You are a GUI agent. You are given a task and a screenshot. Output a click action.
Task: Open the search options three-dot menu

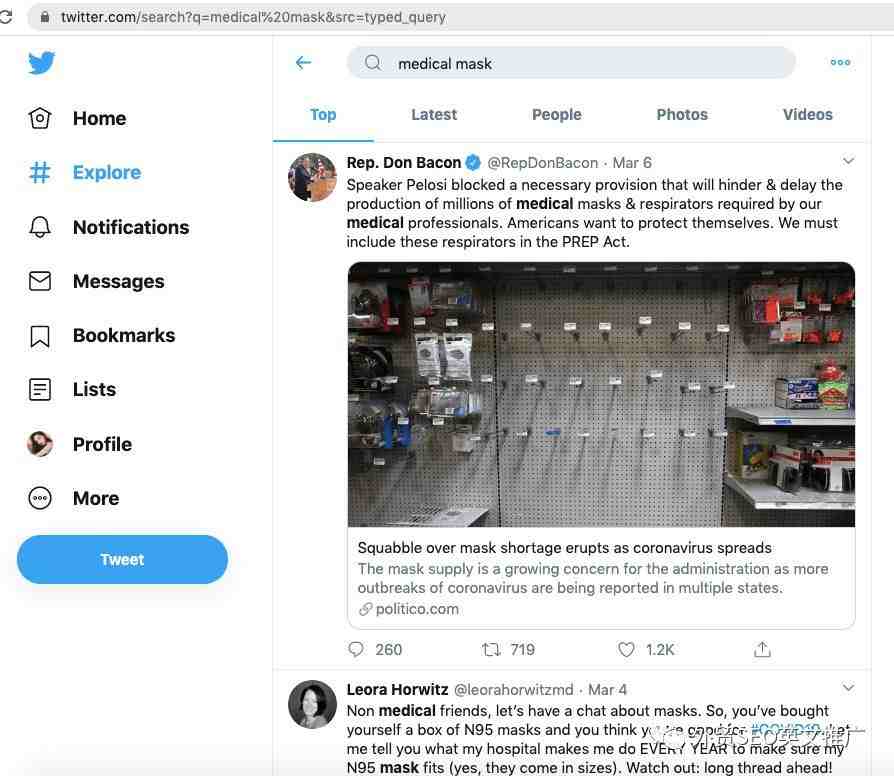(840, 63)
